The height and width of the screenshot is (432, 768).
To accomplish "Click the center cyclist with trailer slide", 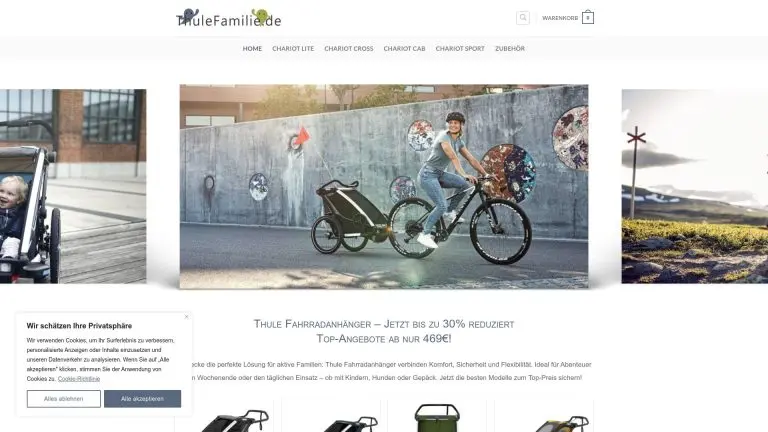I will (x=384, y=187).
